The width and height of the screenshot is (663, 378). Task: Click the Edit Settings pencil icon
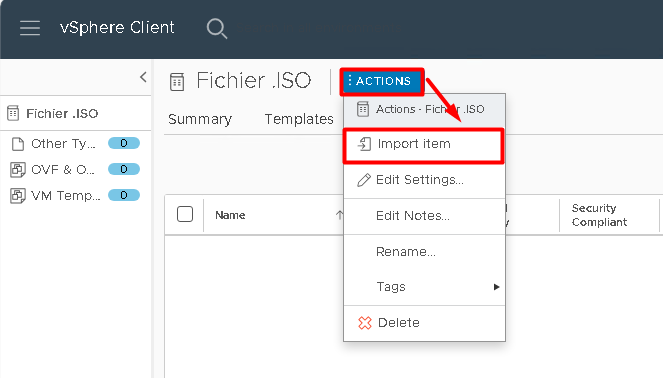[x=364, y=180]
